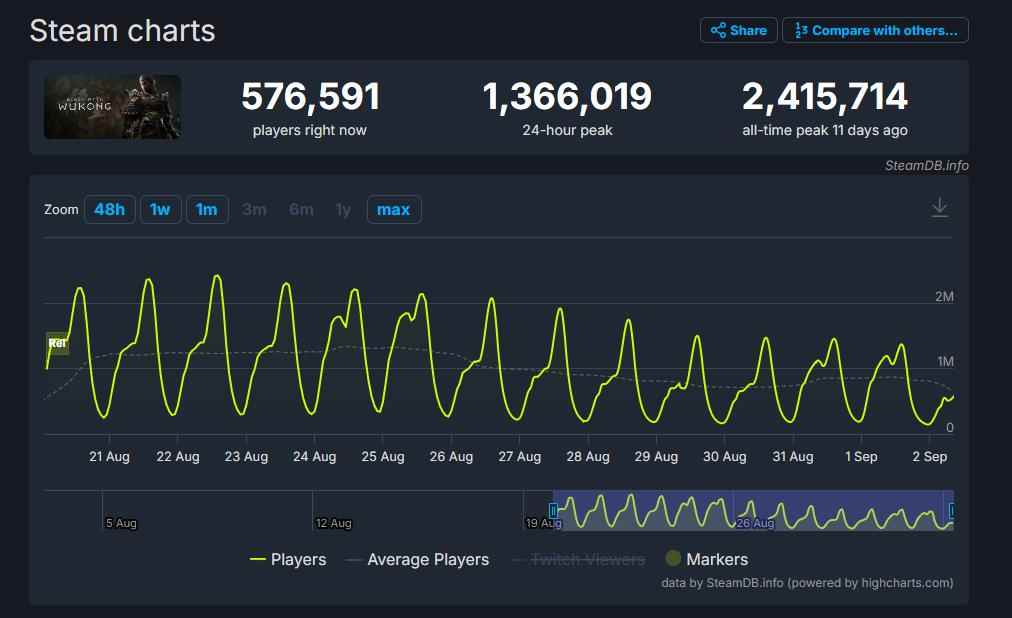The image size is (1012, 618).
Task: Click the SteamDB.info watermark text
Action: click(926, 166)
